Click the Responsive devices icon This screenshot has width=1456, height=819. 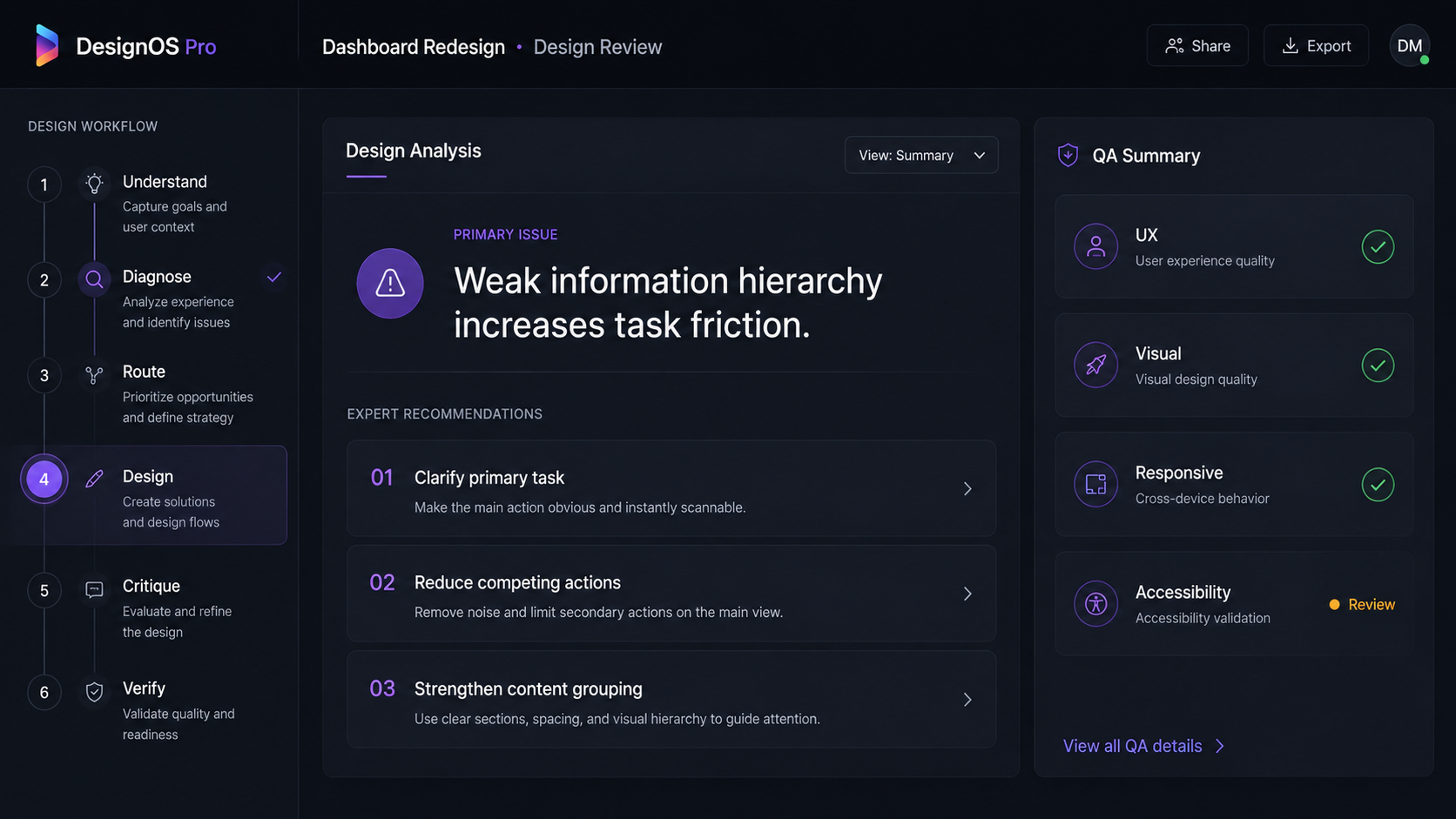click(1095, 484)
